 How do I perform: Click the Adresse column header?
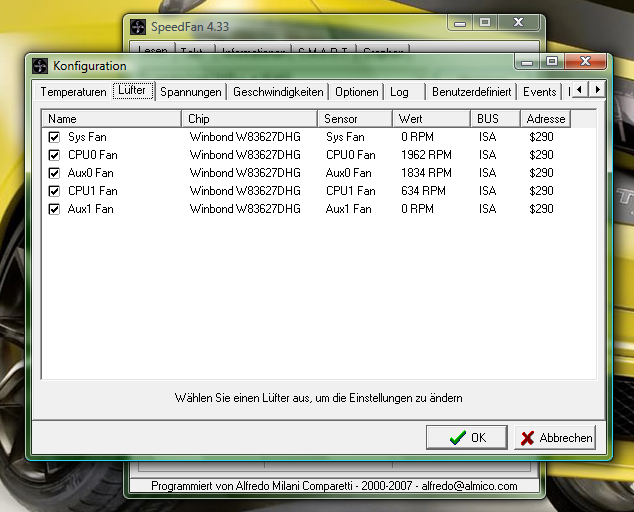coord(545,119)
